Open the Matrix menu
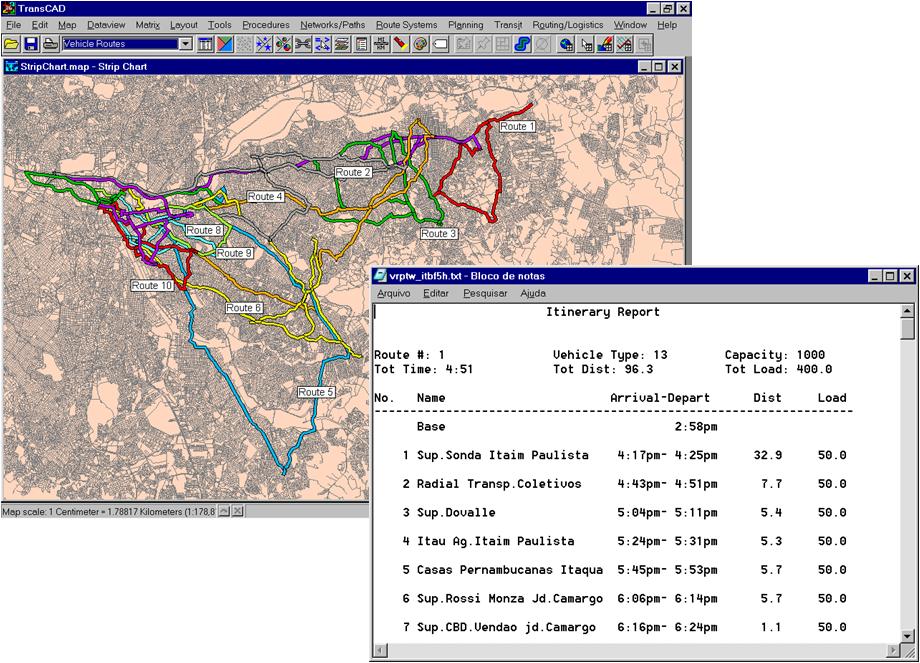 click(147, 25)
